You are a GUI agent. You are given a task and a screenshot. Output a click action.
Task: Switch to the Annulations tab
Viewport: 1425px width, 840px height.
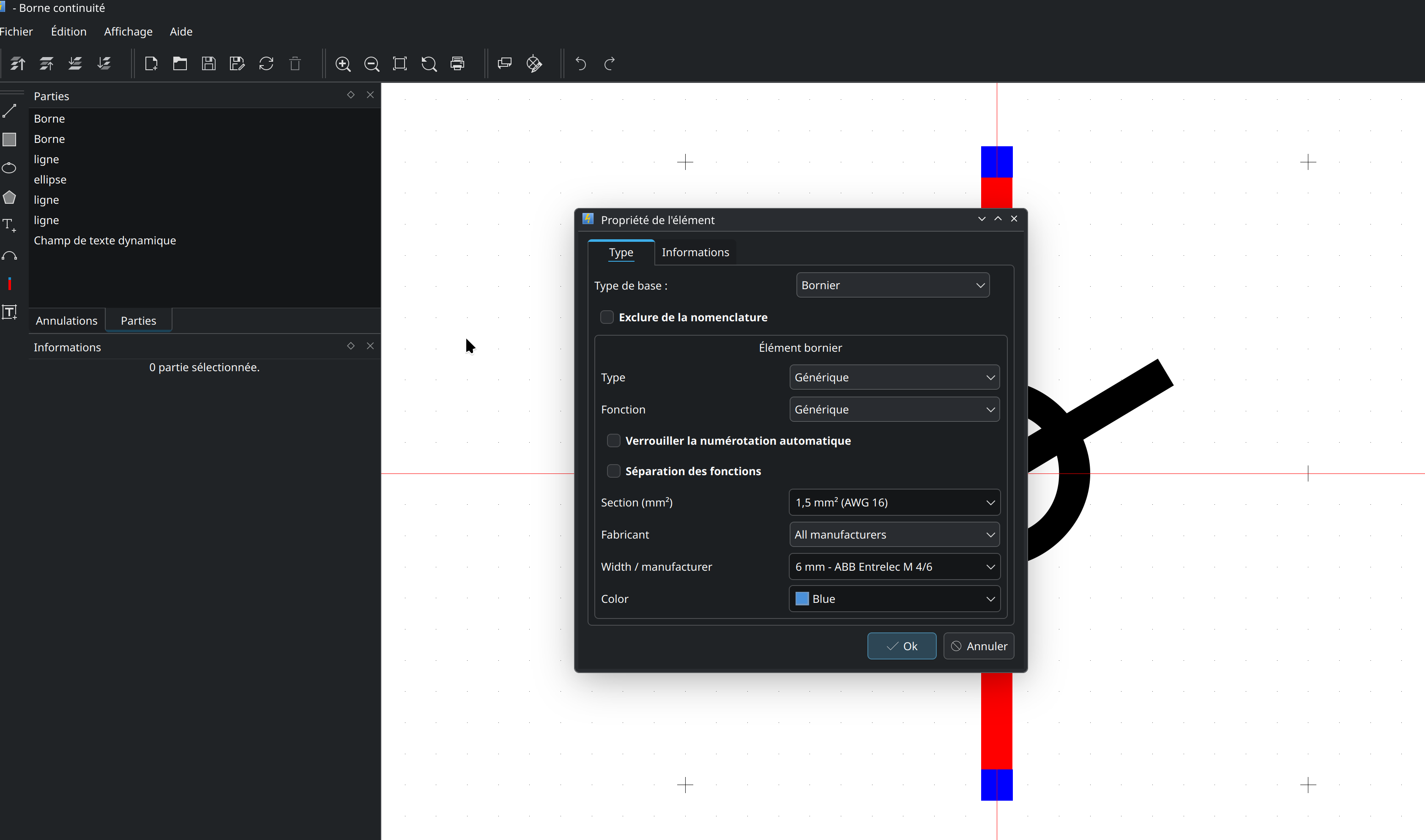67,321
